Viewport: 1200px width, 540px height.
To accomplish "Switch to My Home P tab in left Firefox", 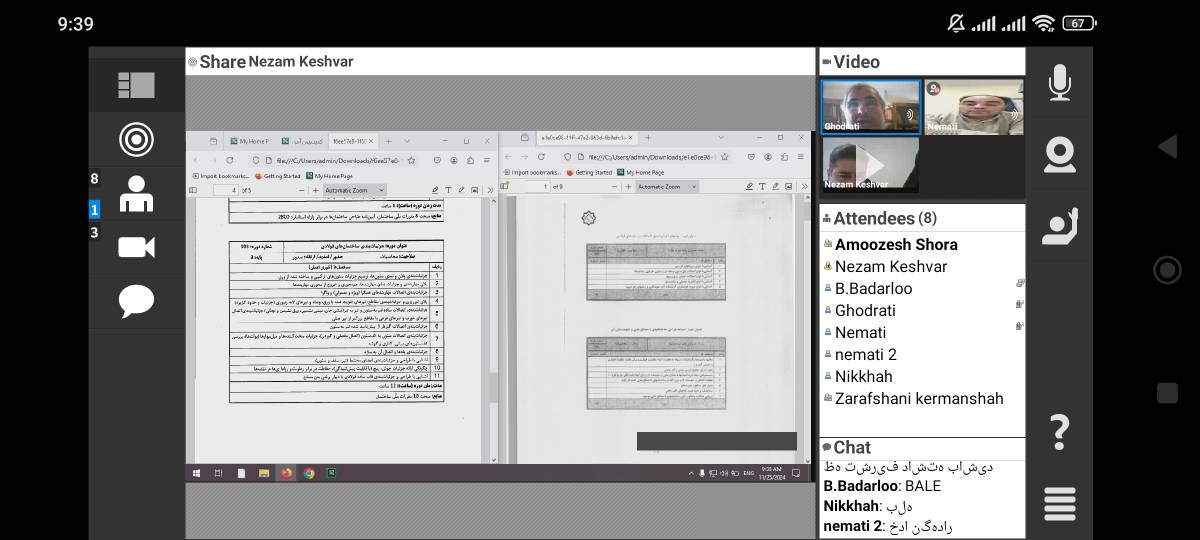I will tap(250, 141).
